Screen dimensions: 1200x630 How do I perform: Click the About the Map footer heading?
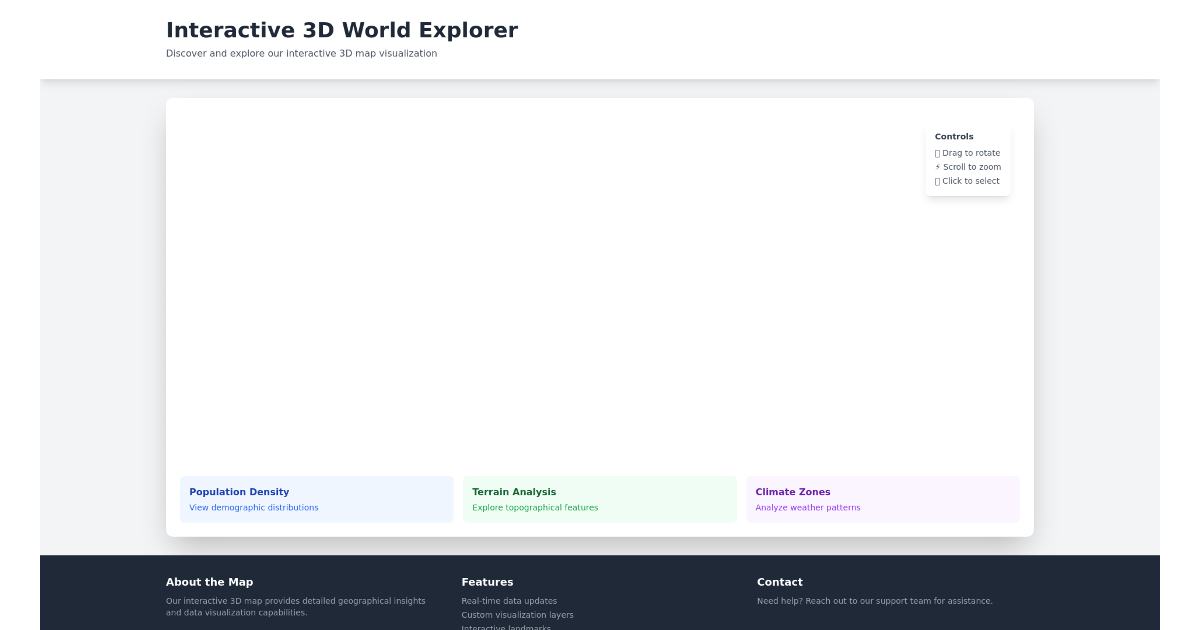tap(209, 581)
